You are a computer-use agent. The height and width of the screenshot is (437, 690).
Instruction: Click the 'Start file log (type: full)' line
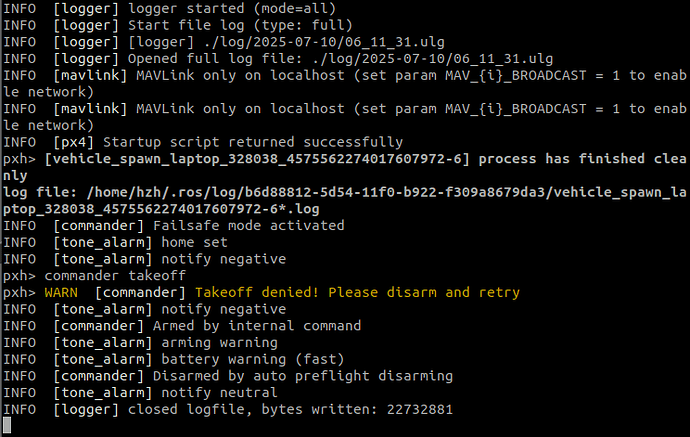178,25
